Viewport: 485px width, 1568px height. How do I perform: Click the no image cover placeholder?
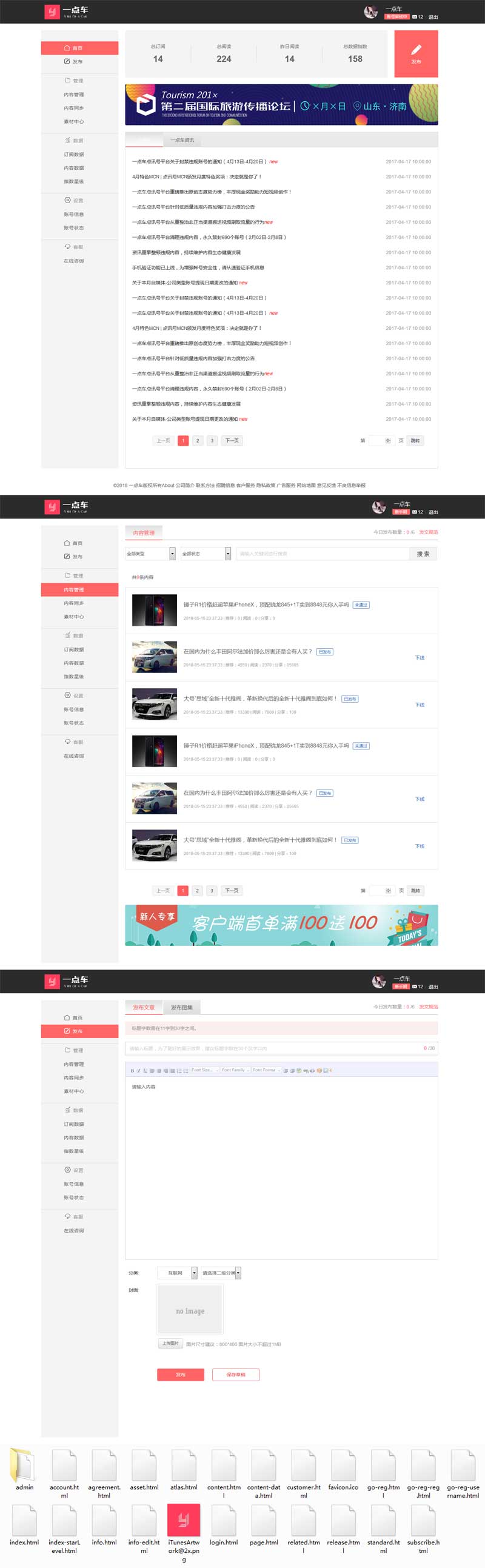(x=190, y=1310)
